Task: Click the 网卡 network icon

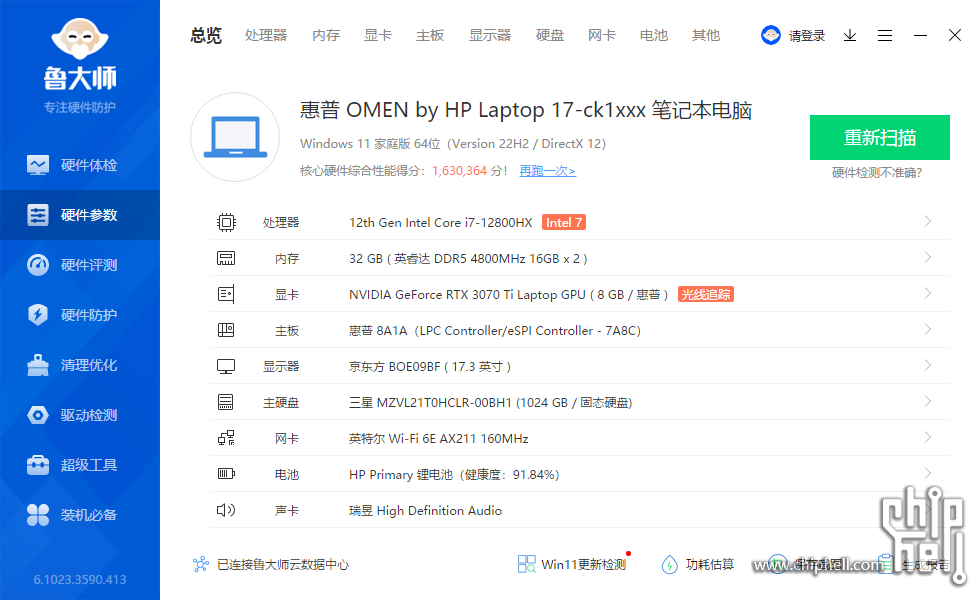Action: [226, 438]
